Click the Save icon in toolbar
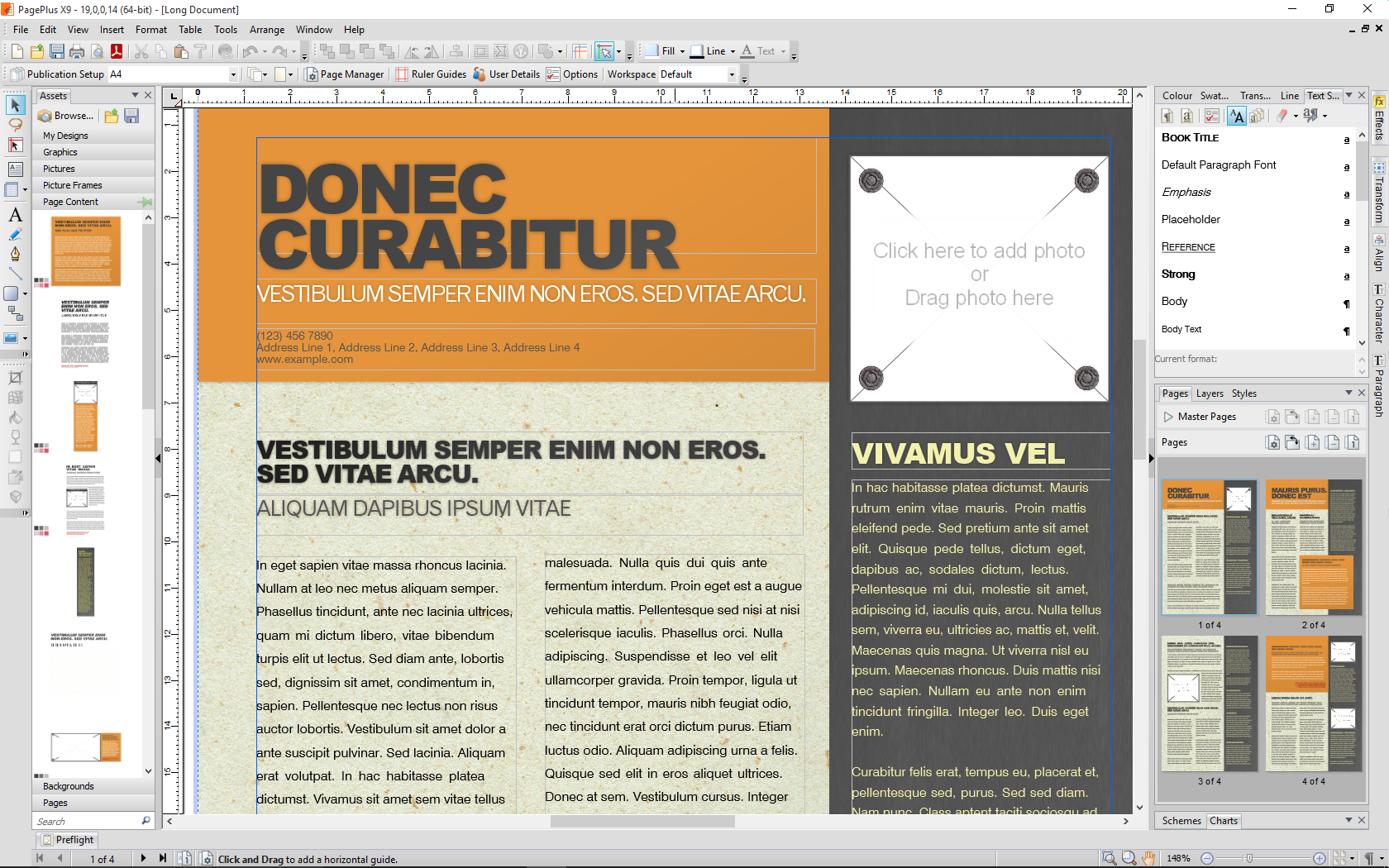Viewport: 1389px width, 868px height. click(57, 51)
